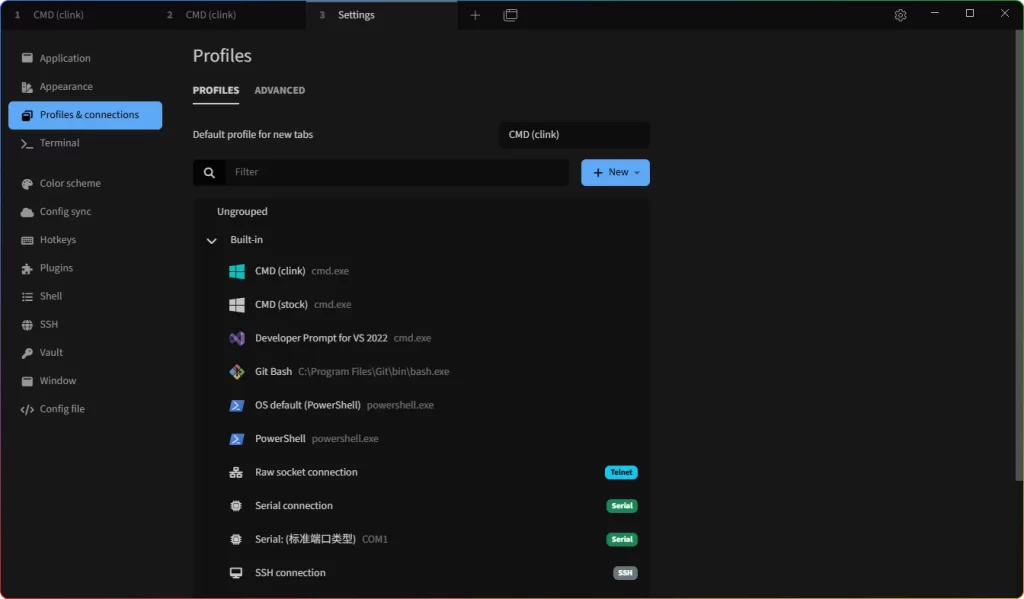Select the OS default (PowerShell) profile name
1024x599 pixels.
click(x=308, y=405)
